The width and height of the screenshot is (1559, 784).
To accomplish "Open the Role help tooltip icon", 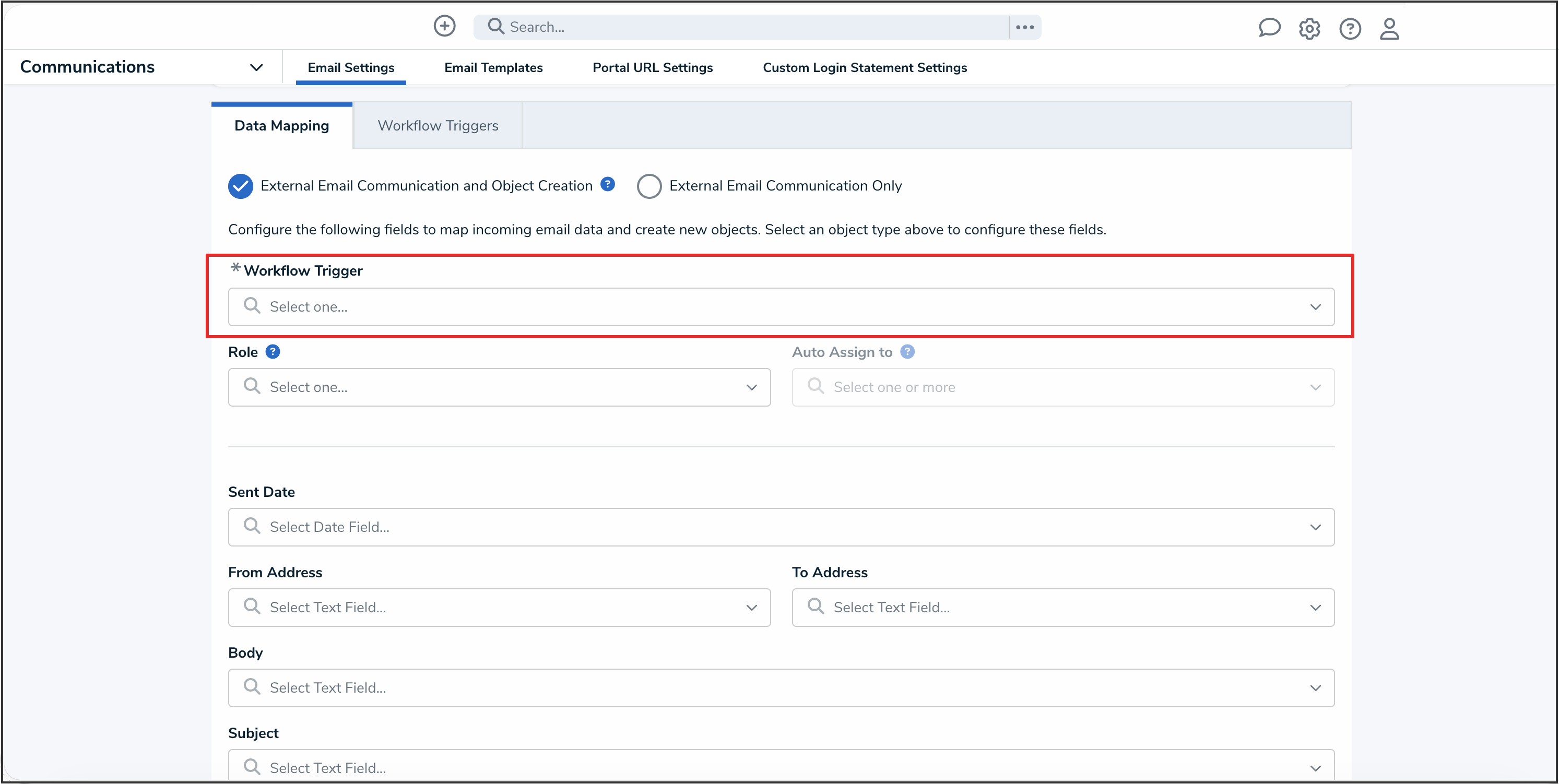I will (273, 351).
